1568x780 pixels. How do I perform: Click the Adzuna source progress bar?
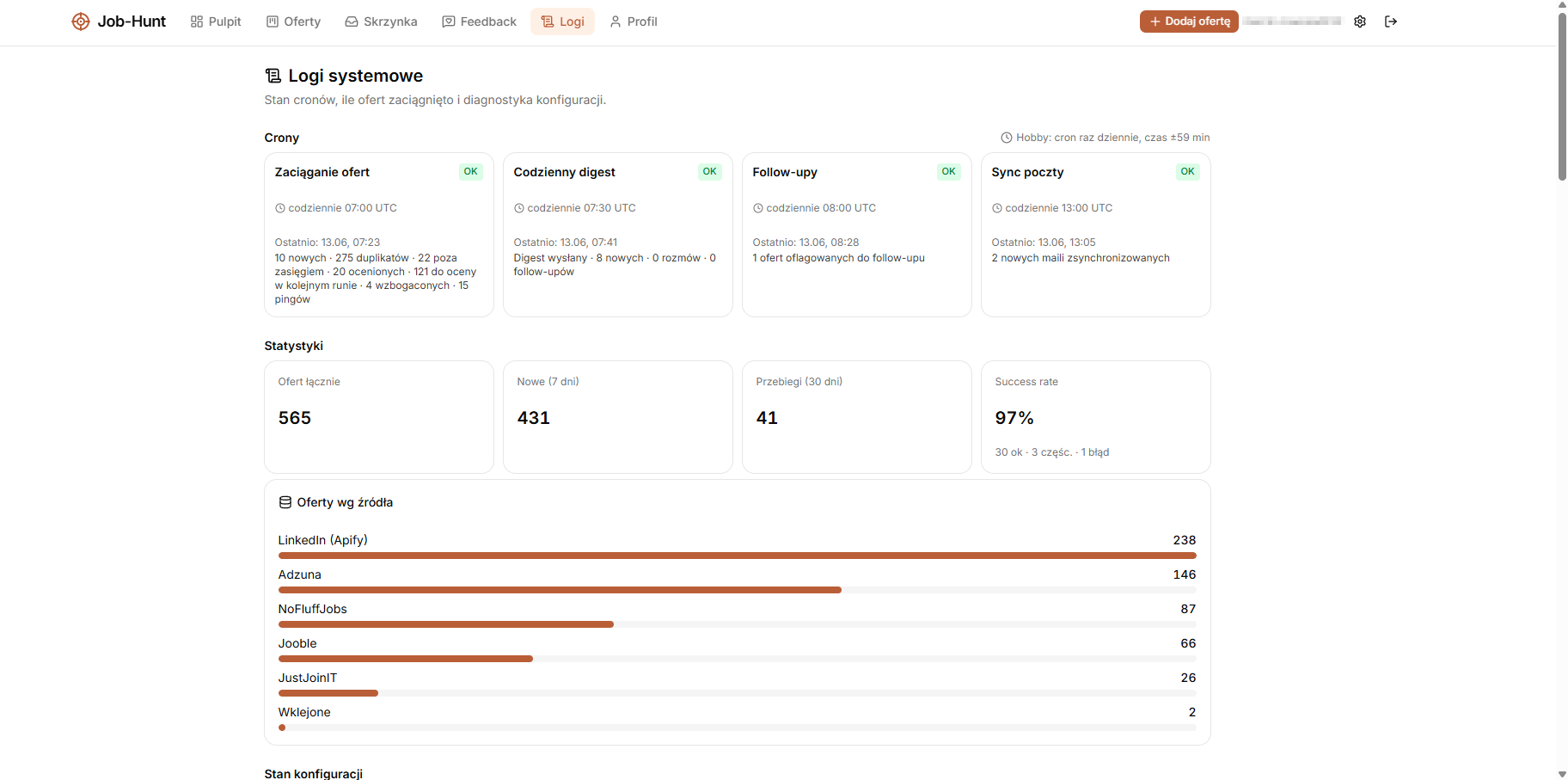tap(738, 590)
